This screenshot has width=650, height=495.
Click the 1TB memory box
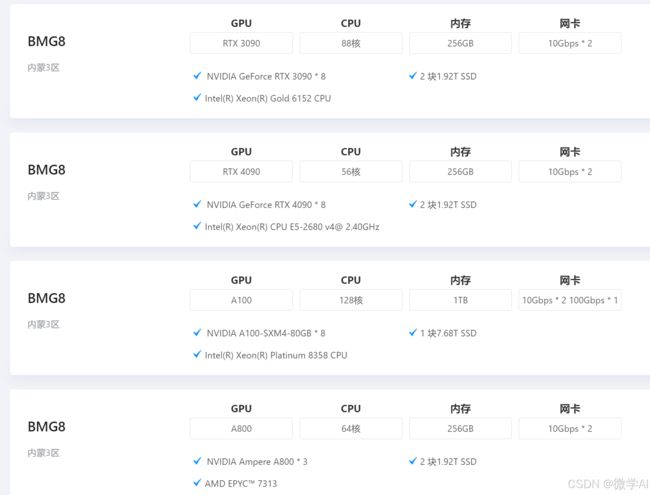[x=460, y=300]
